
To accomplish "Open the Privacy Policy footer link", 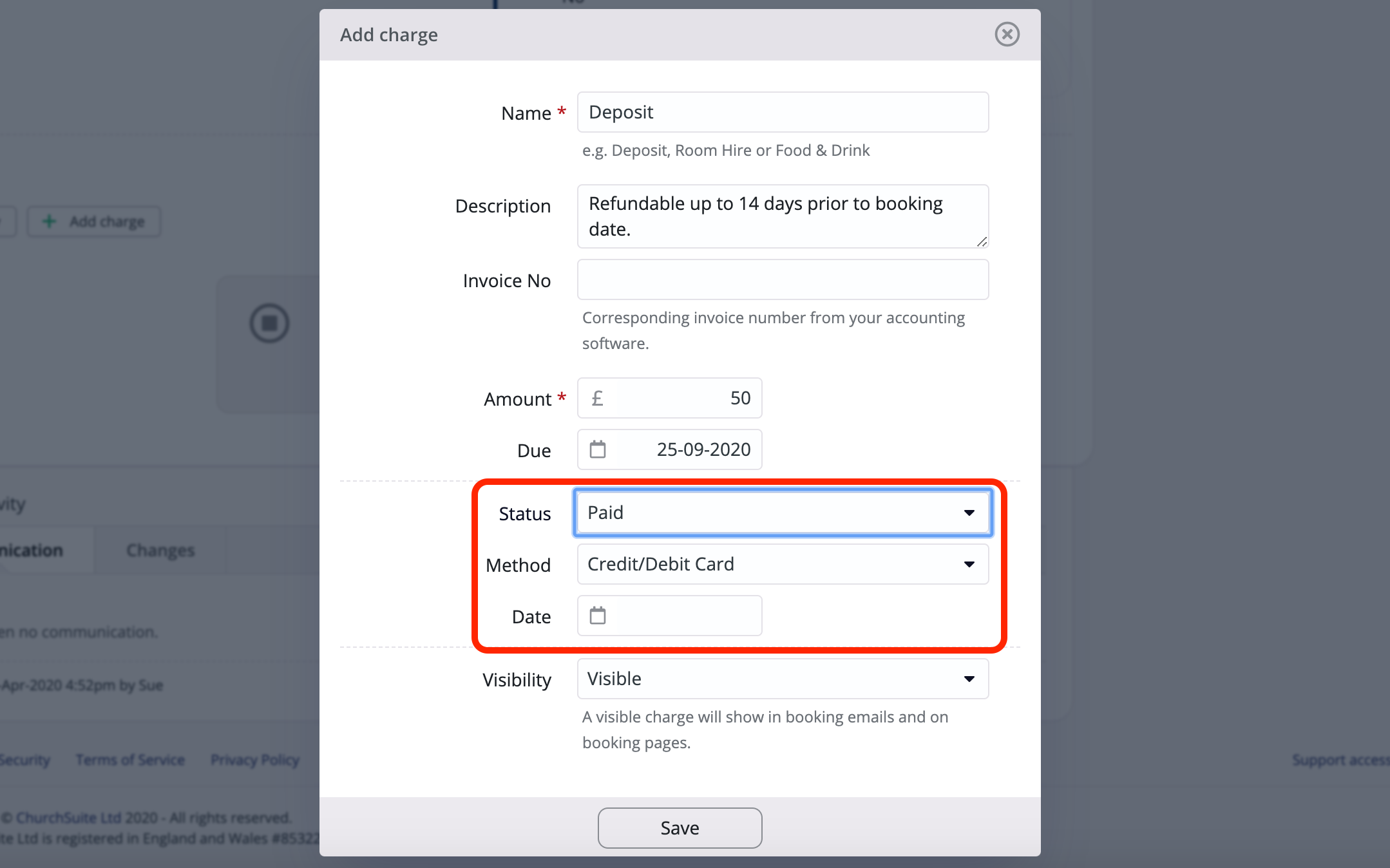I will point(255,760).
